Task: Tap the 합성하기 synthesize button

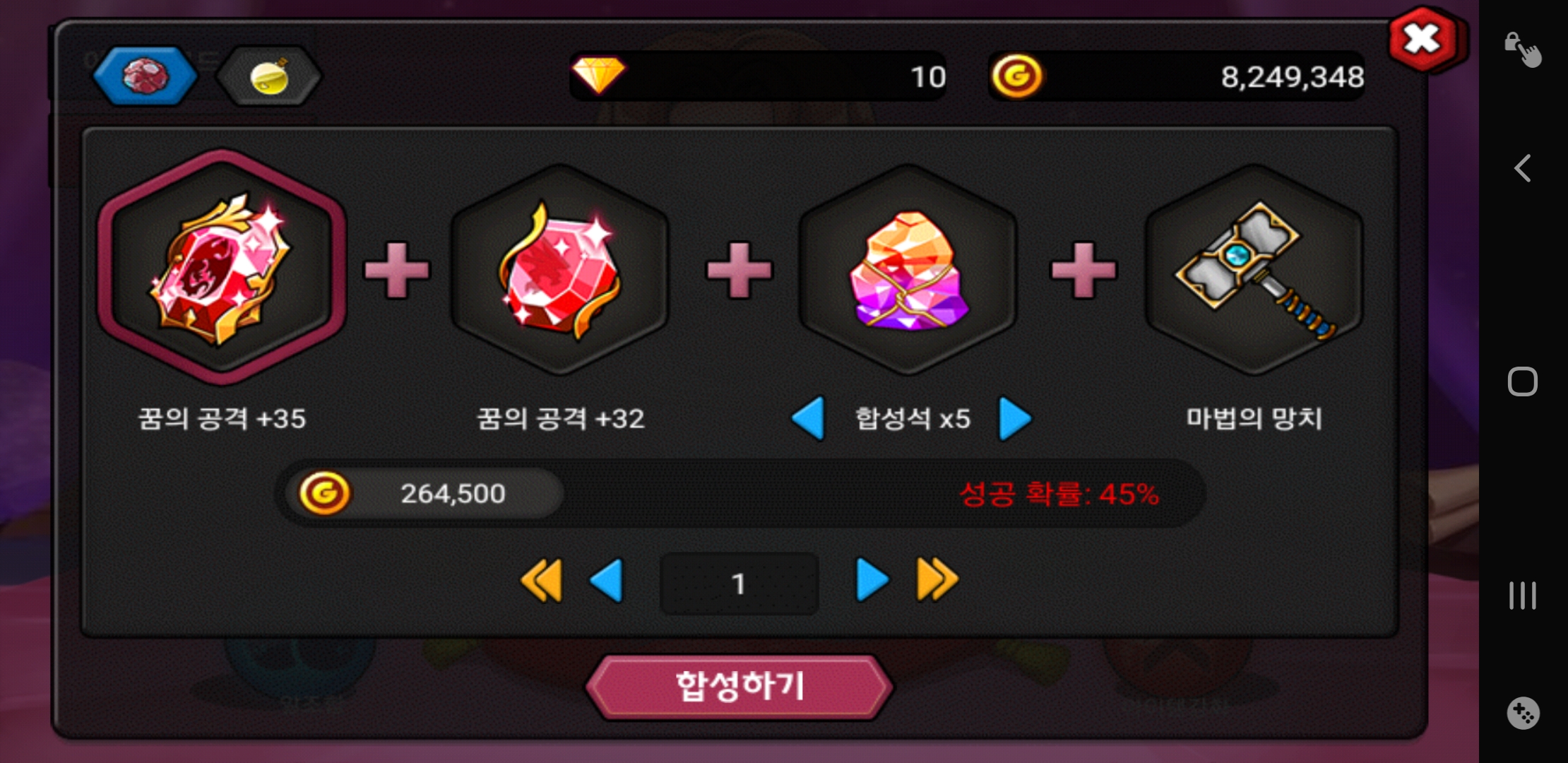Action: coord(739,687)
